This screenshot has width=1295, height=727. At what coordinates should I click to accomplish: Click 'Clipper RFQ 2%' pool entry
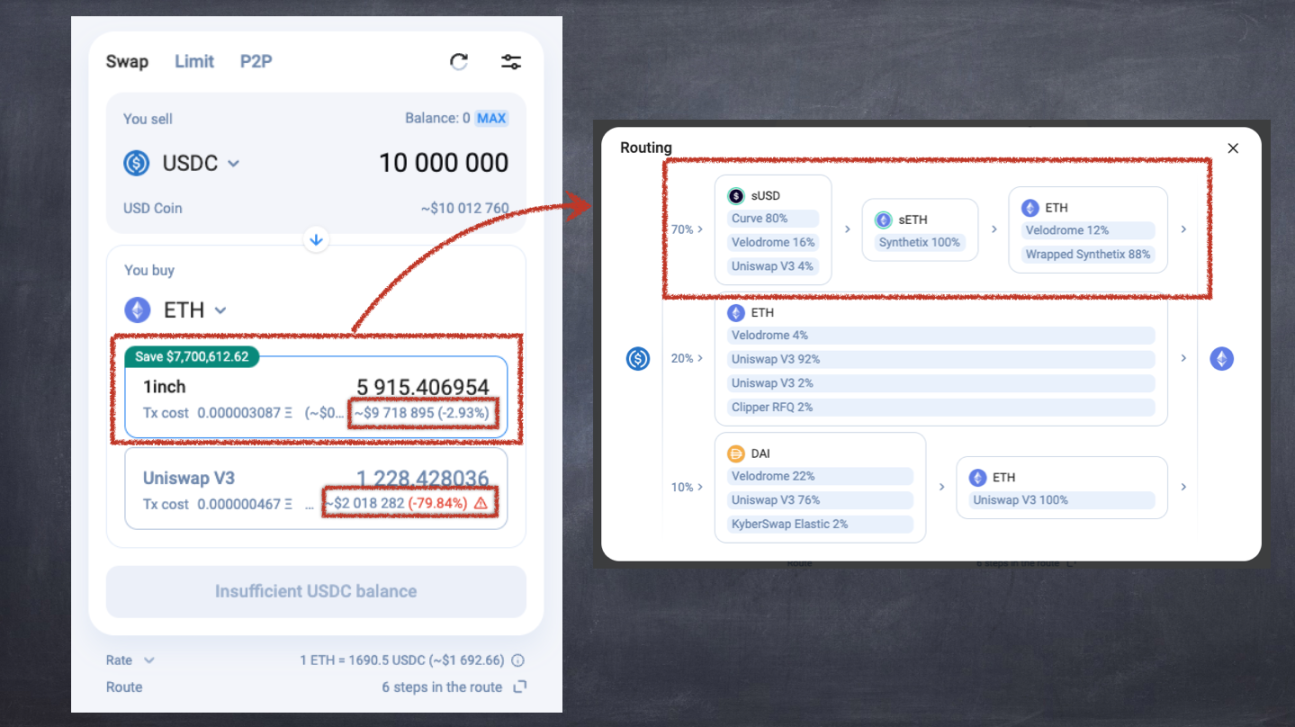click(x=940, y=407)
